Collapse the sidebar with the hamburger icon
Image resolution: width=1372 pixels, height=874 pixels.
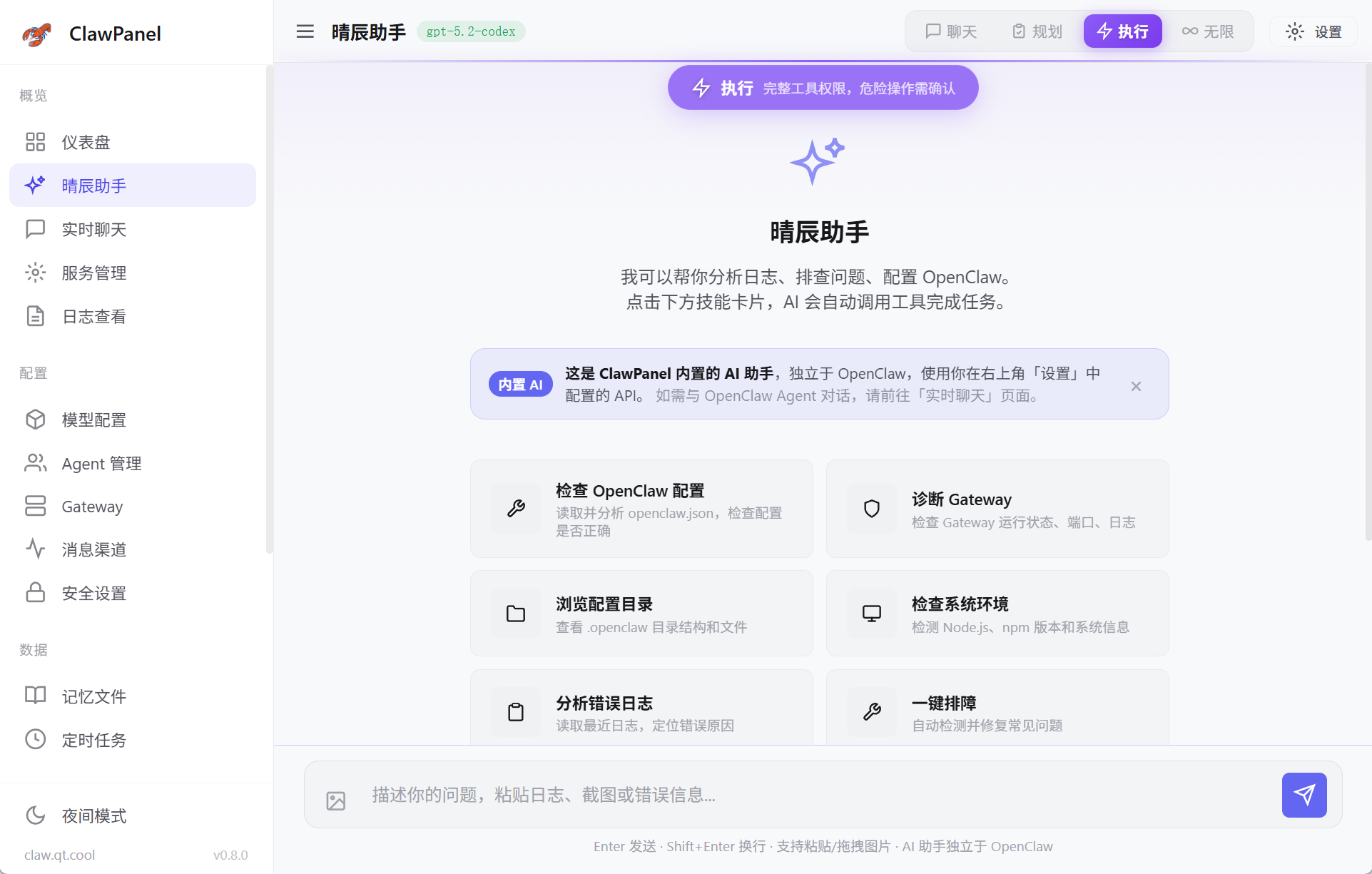pyautogui.click(x=305, y=31)
